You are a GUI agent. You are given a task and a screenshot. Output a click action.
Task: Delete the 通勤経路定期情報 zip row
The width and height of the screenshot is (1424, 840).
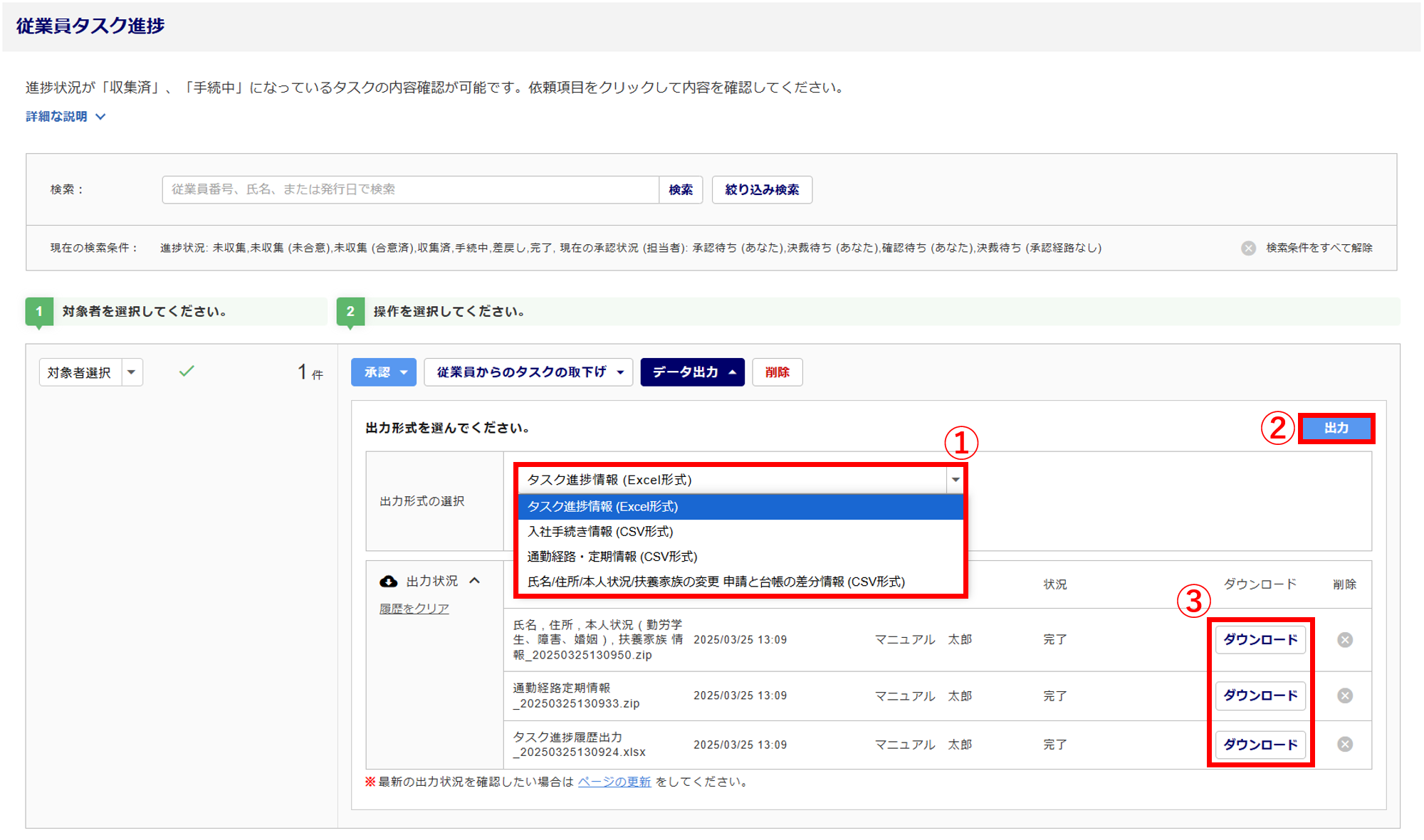click(x=1344, y=695)
